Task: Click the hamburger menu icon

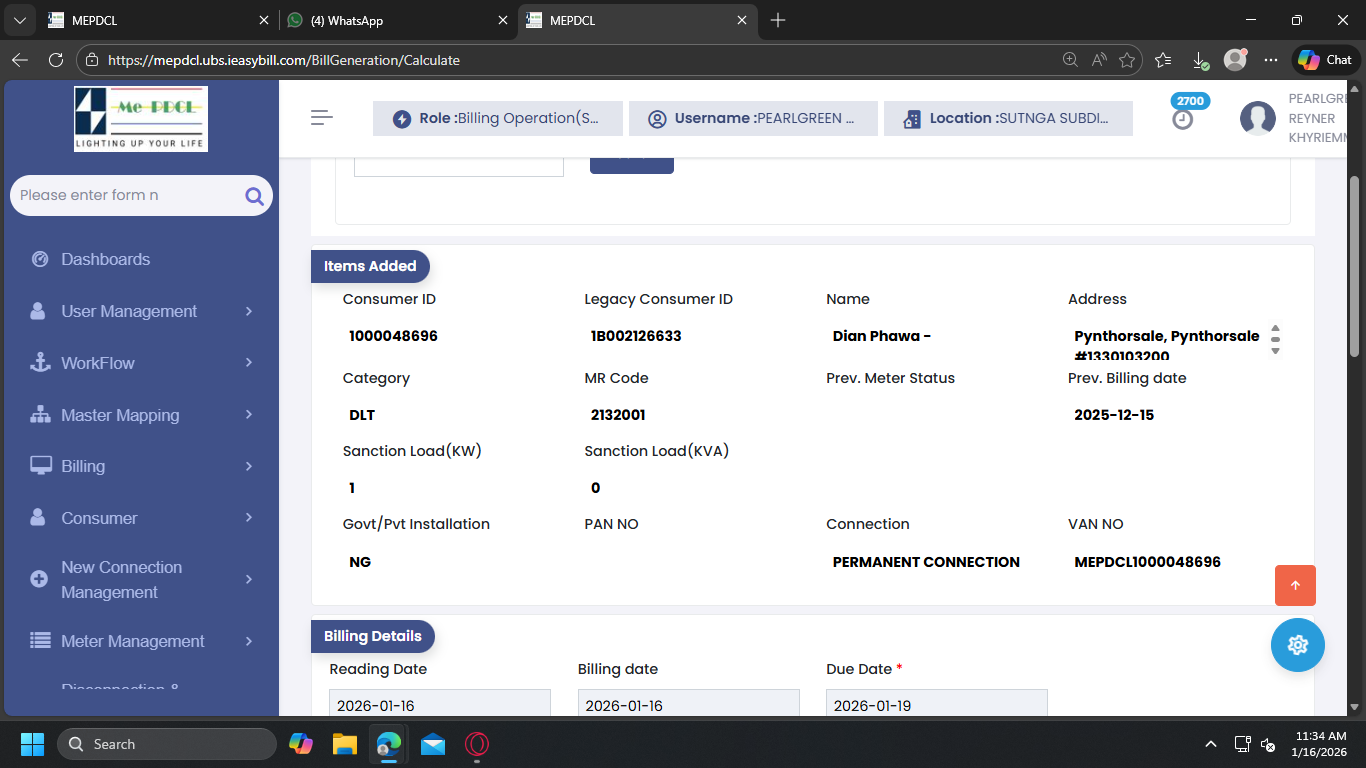Action: pos(321,118)
